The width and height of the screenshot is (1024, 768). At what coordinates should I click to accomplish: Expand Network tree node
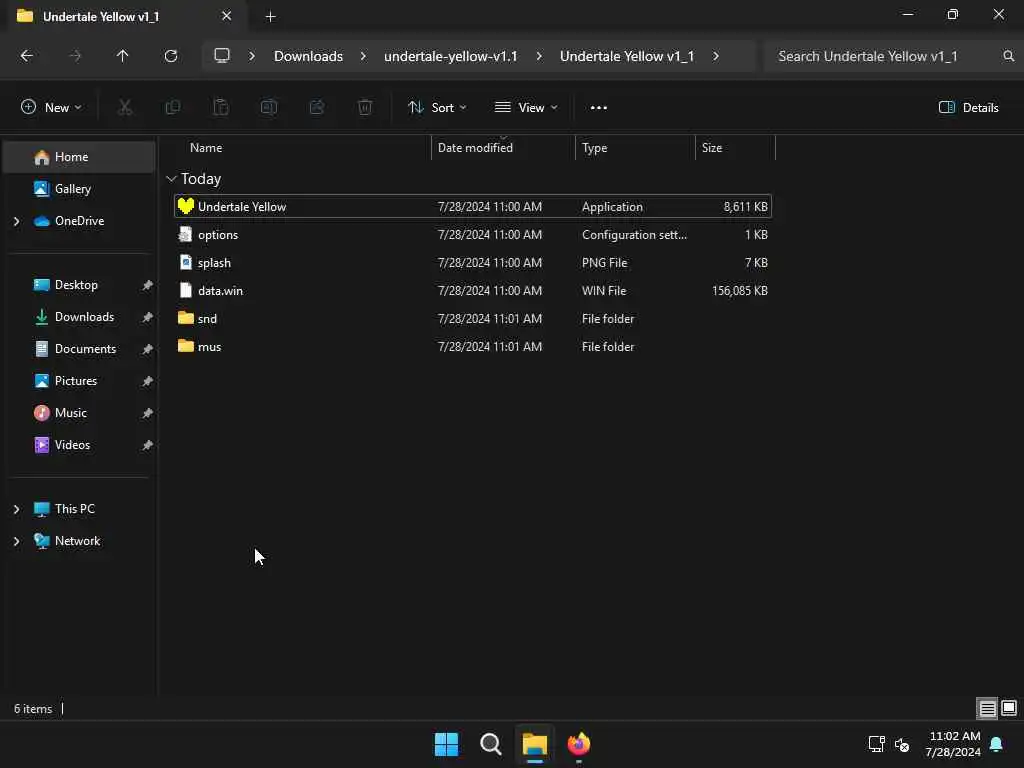click(16, 541)
